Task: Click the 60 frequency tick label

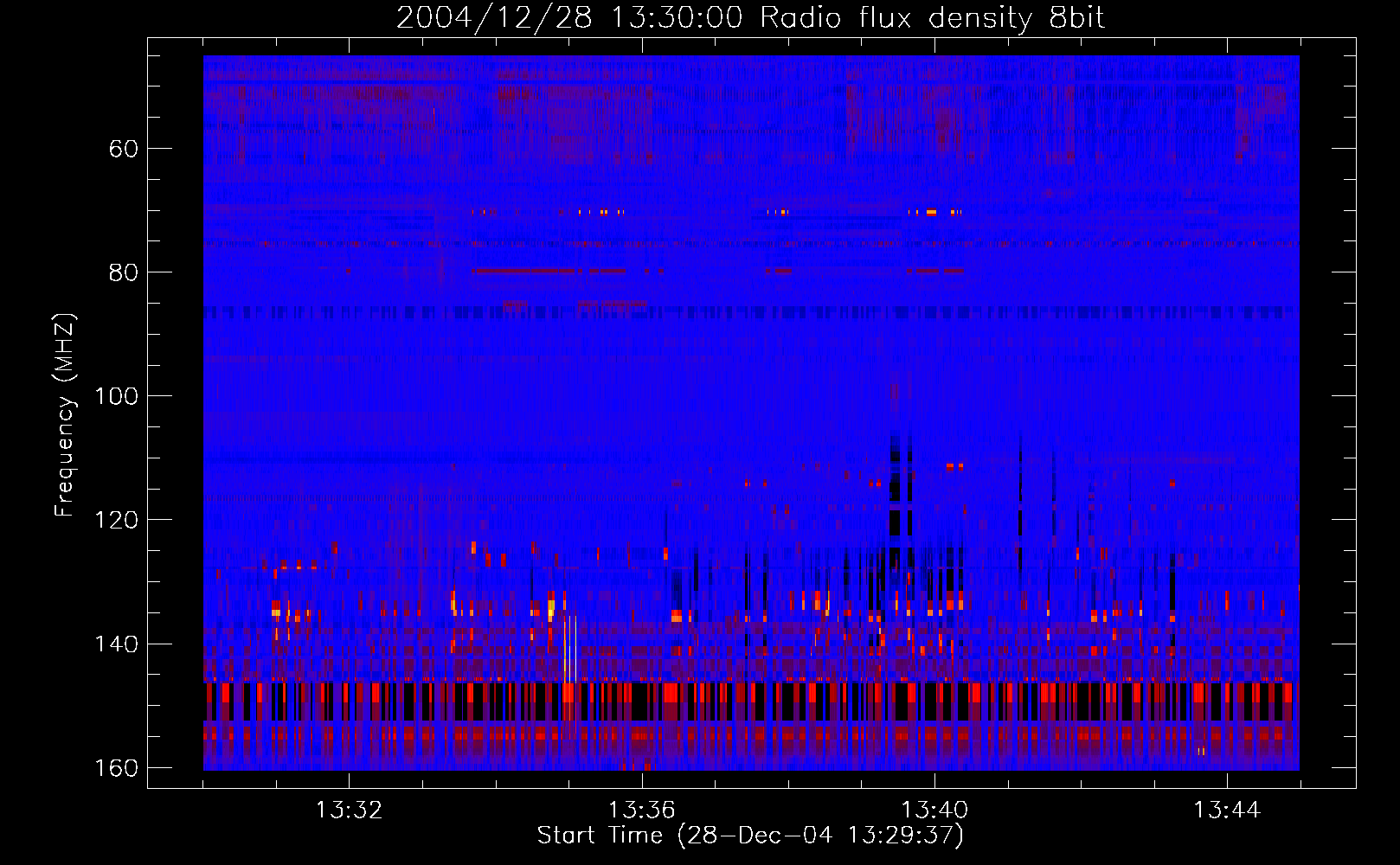Action: point(124,149)
